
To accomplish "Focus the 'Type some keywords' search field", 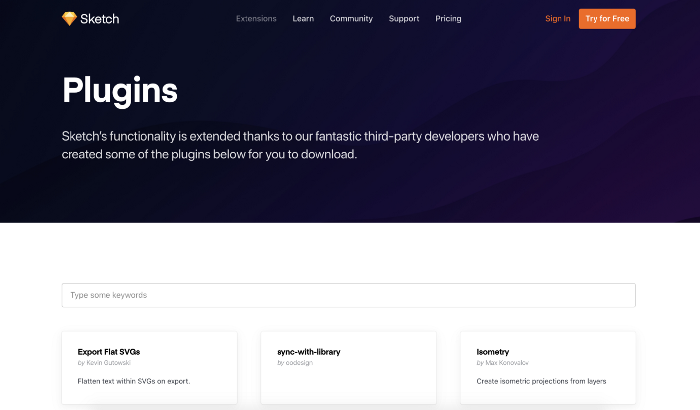I will pyautogui.click(x=348, y=295).
